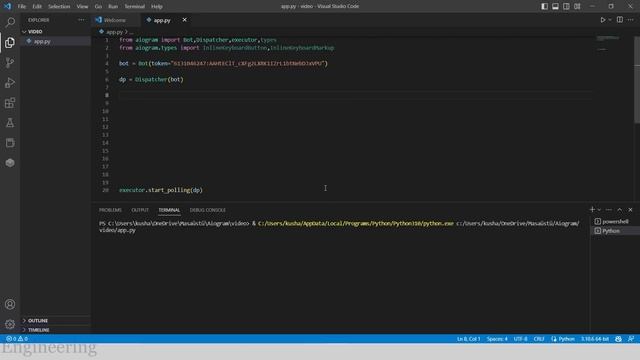Expand the OUTLINE section
This screenshot has width=640, height=360.
click(x=56, y=320)
